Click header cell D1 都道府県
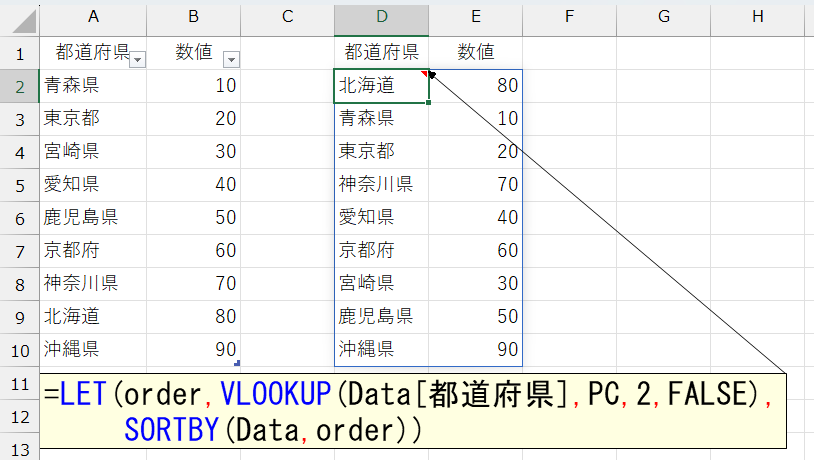Image resolution: width=814 pixels, height=460 pixels. click(x=382, y=52)
